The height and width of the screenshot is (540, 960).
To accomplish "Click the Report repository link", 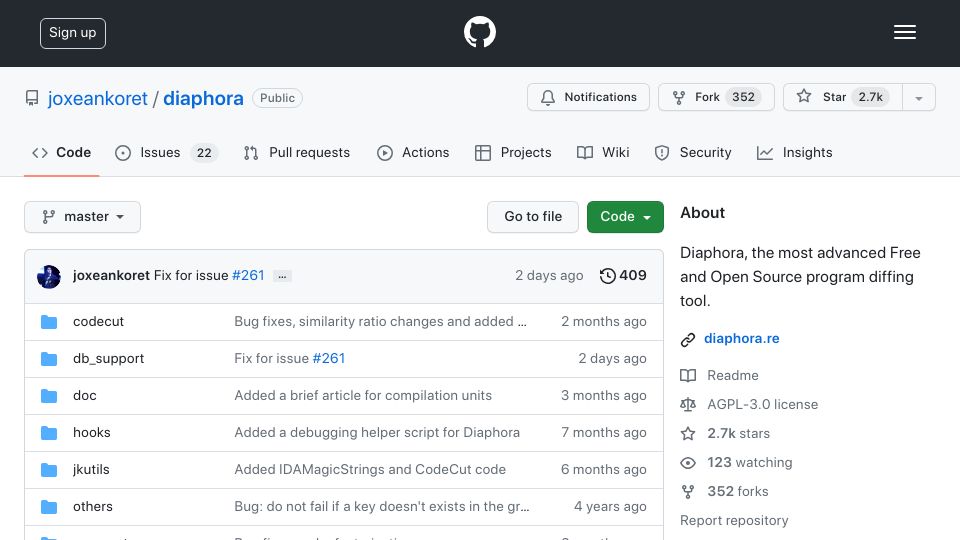I will coord(734,520).
